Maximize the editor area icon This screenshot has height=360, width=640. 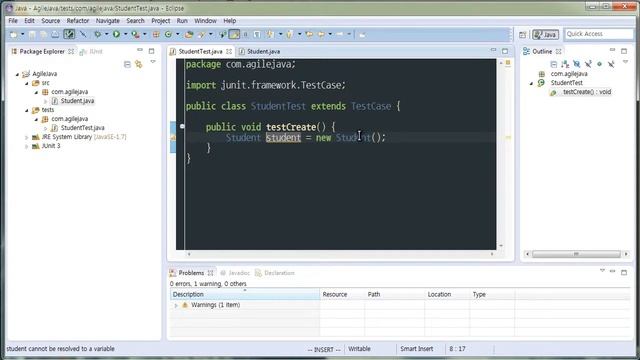[x=505, y=51]
